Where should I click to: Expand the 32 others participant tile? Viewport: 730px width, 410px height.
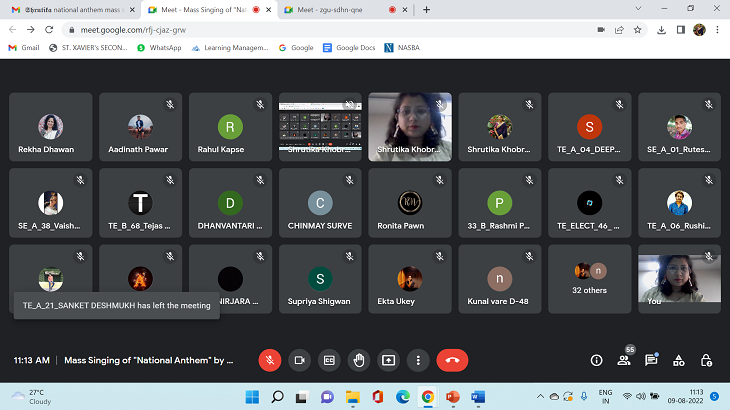click(589, 278)
